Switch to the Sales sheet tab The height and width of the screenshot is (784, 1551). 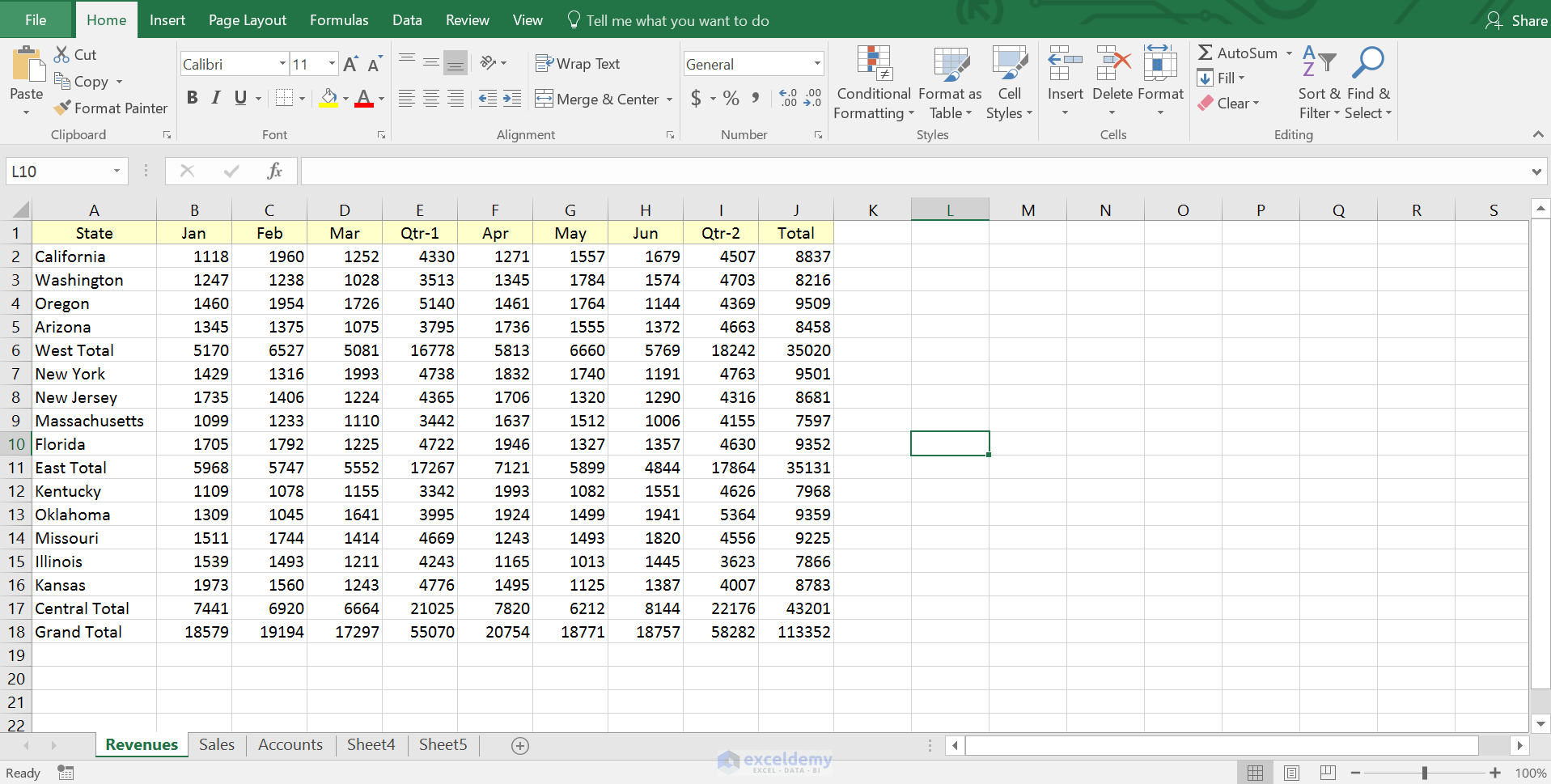(217, 744)
